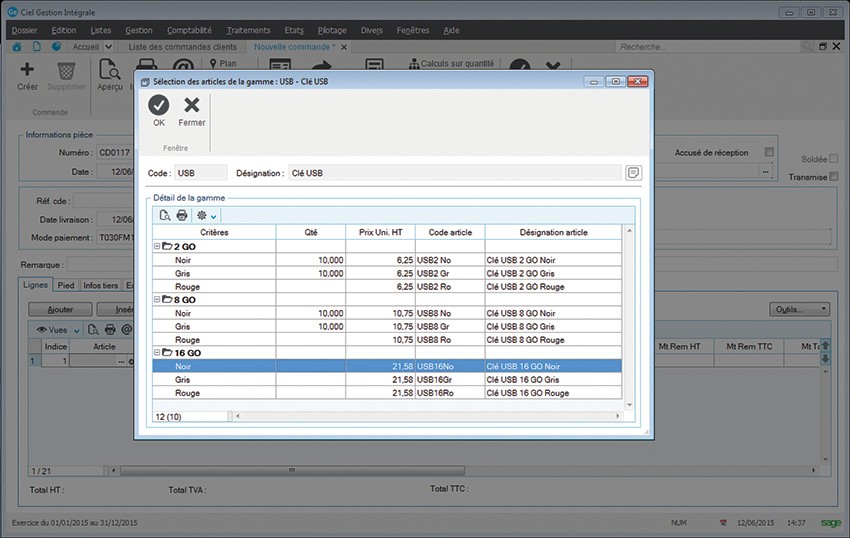Open the gear settings dropdown

205,215
